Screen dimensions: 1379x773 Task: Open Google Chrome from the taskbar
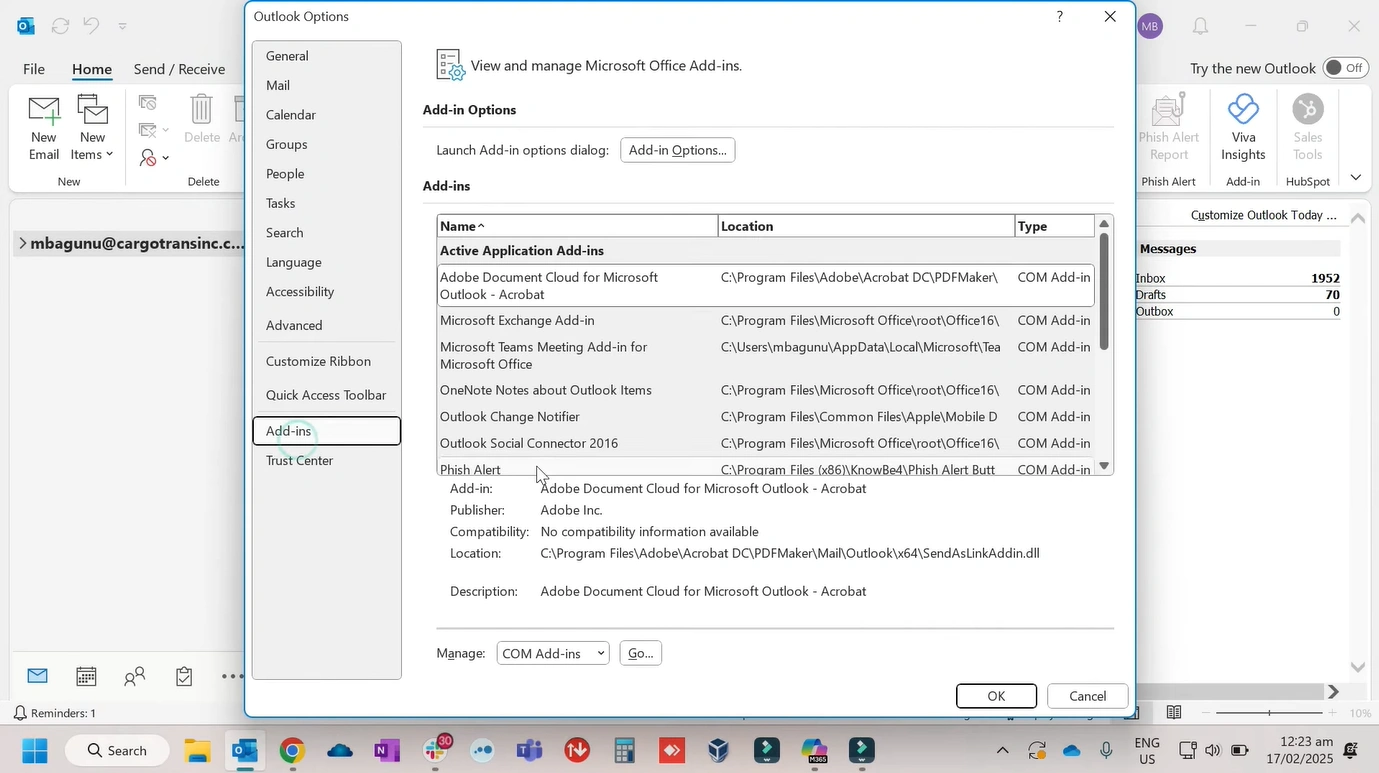(292, 750)
